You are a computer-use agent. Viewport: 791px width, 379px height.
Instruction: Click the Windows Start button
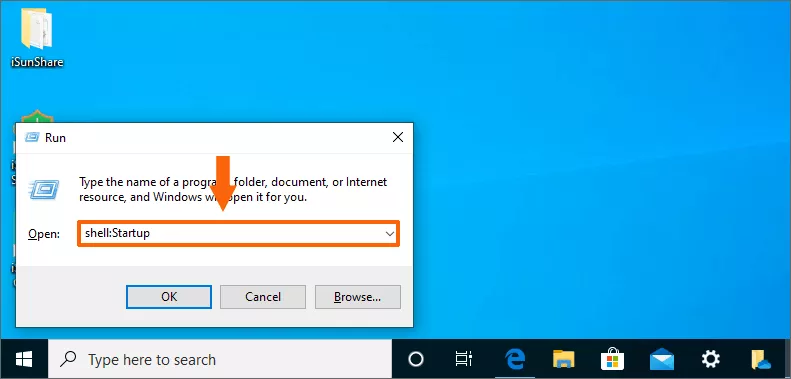point(24,359)
